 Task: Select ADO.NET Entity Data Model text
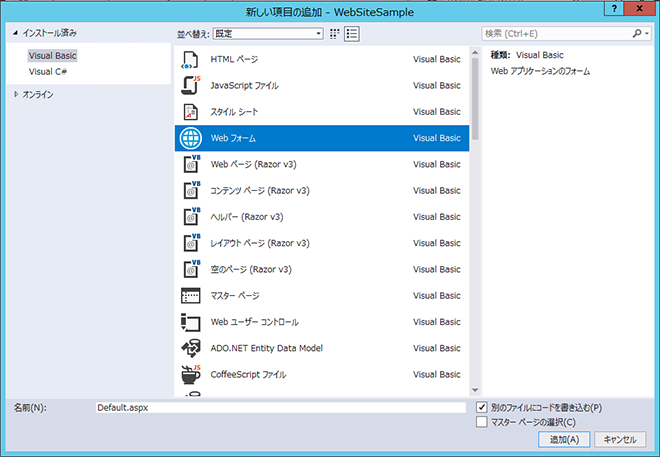pos(267,348)
